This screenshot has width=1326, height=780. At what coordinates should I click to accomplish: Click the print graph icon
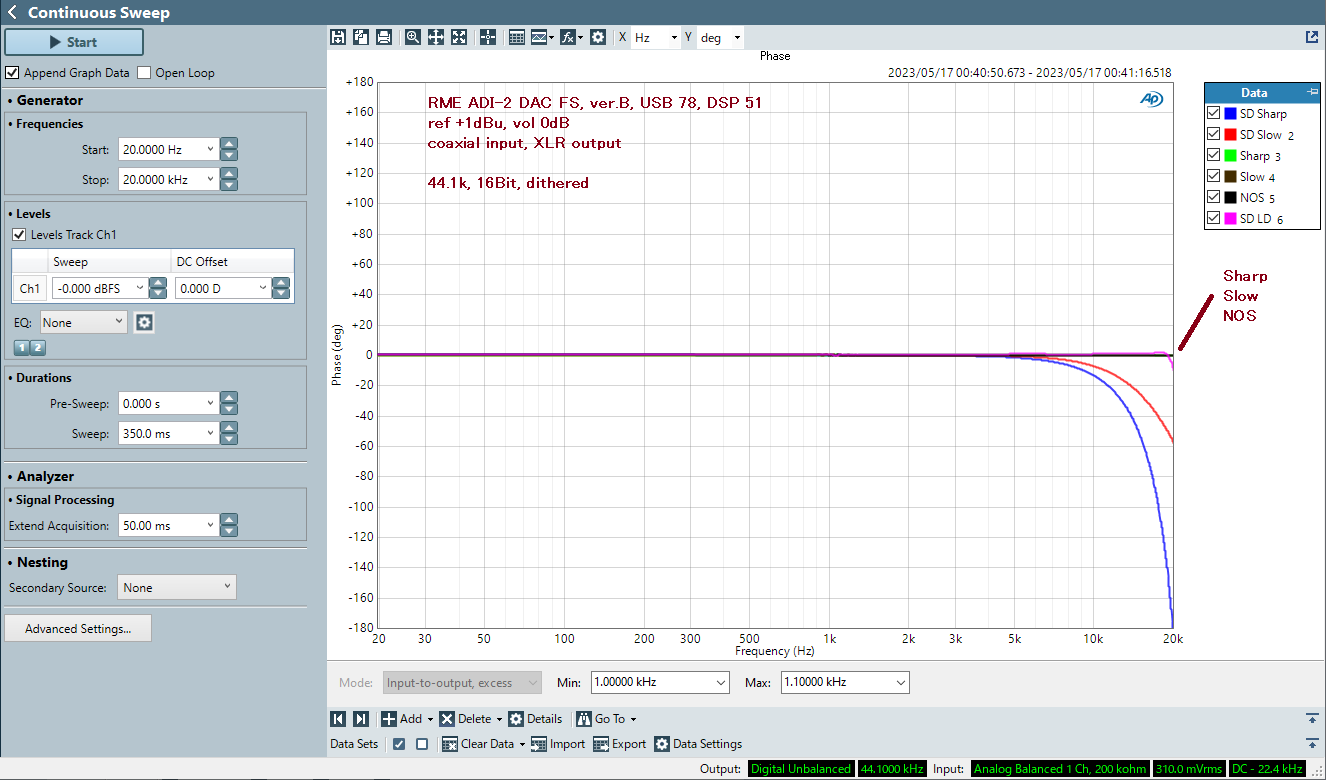tap(384, 37)
